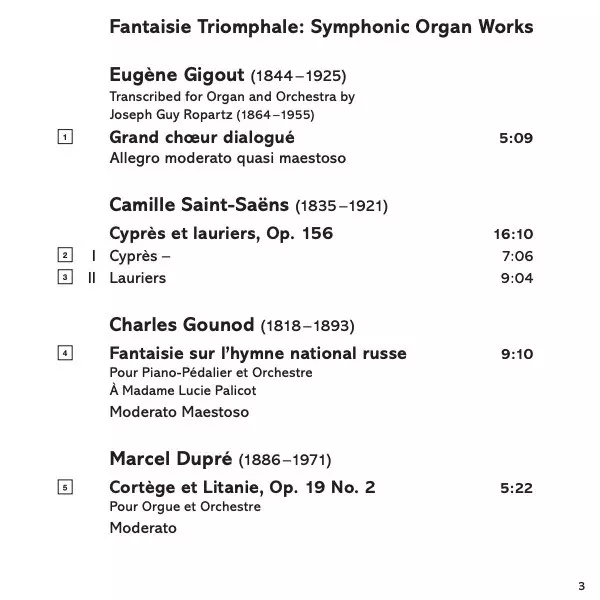Click the page number 3
The image size is (600, 600).
580,585
